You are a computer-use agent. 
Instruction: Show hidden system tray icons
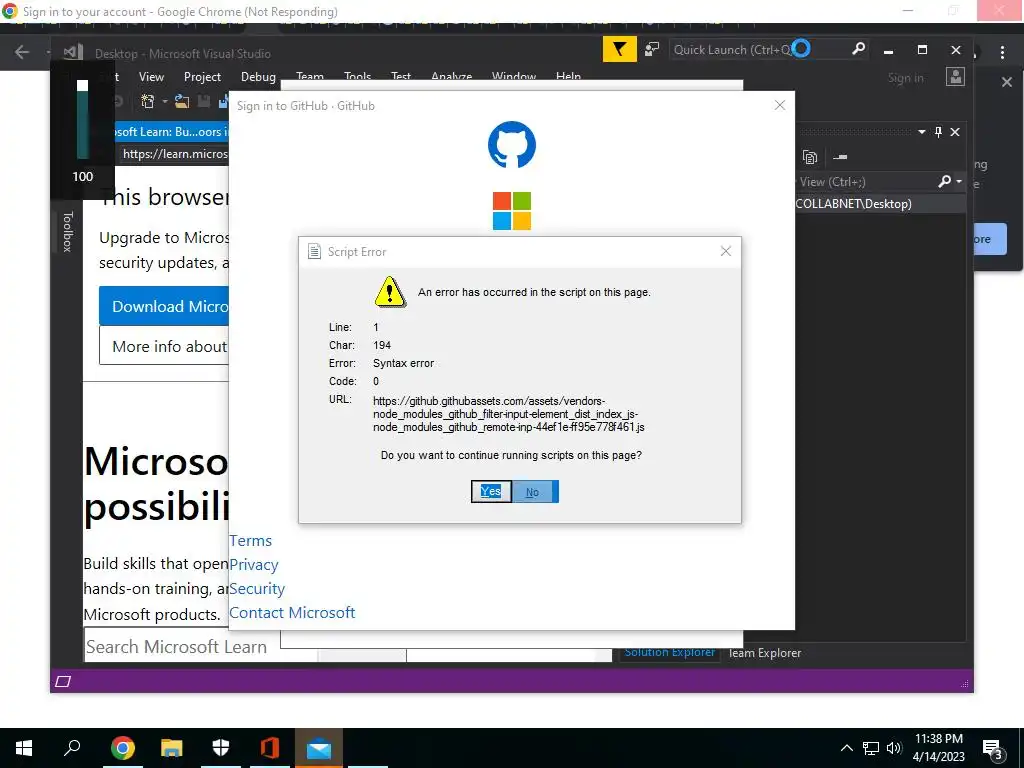point(846,748)
